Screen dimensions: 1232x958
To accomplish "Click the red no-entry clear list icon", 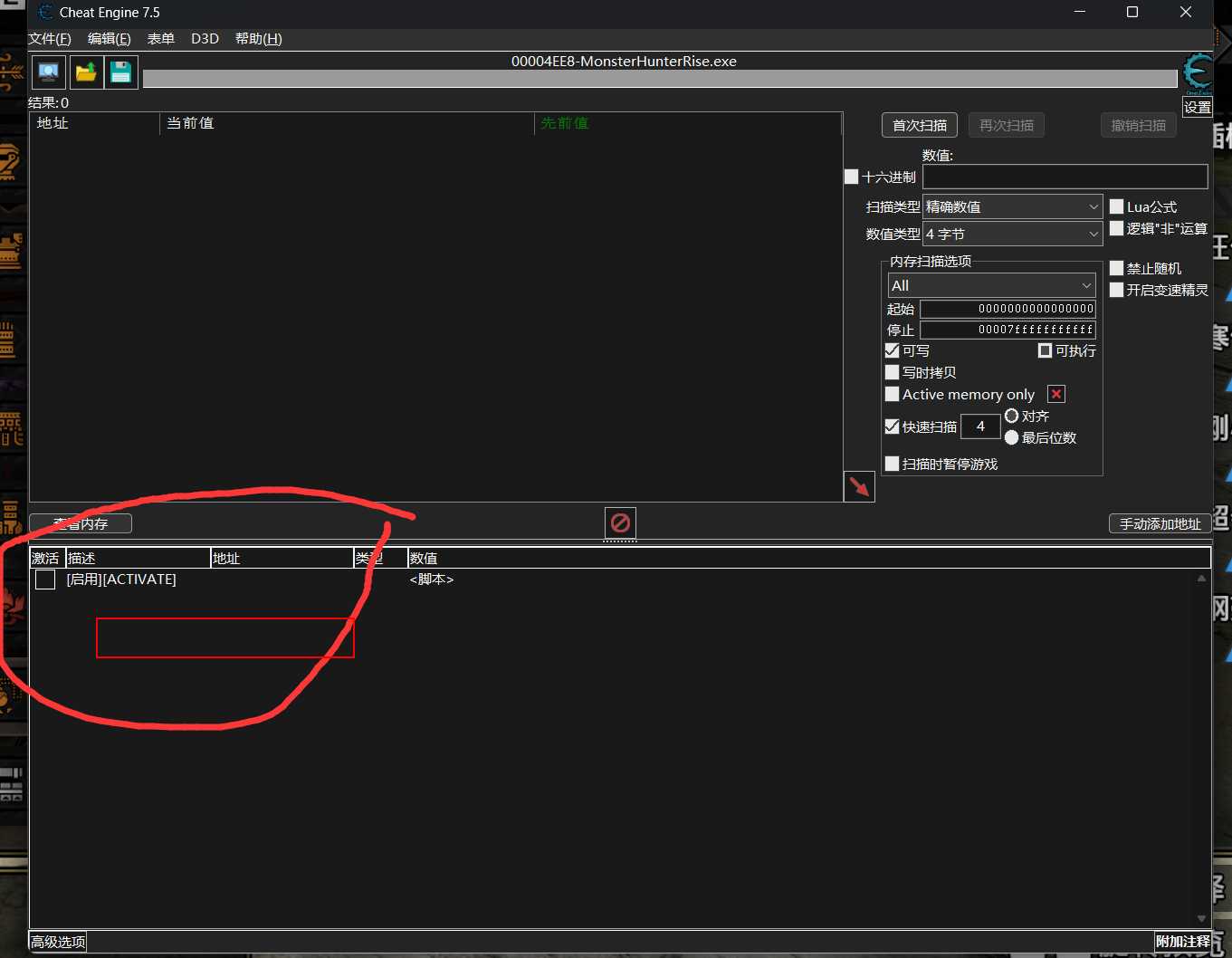I will [620, 522].
